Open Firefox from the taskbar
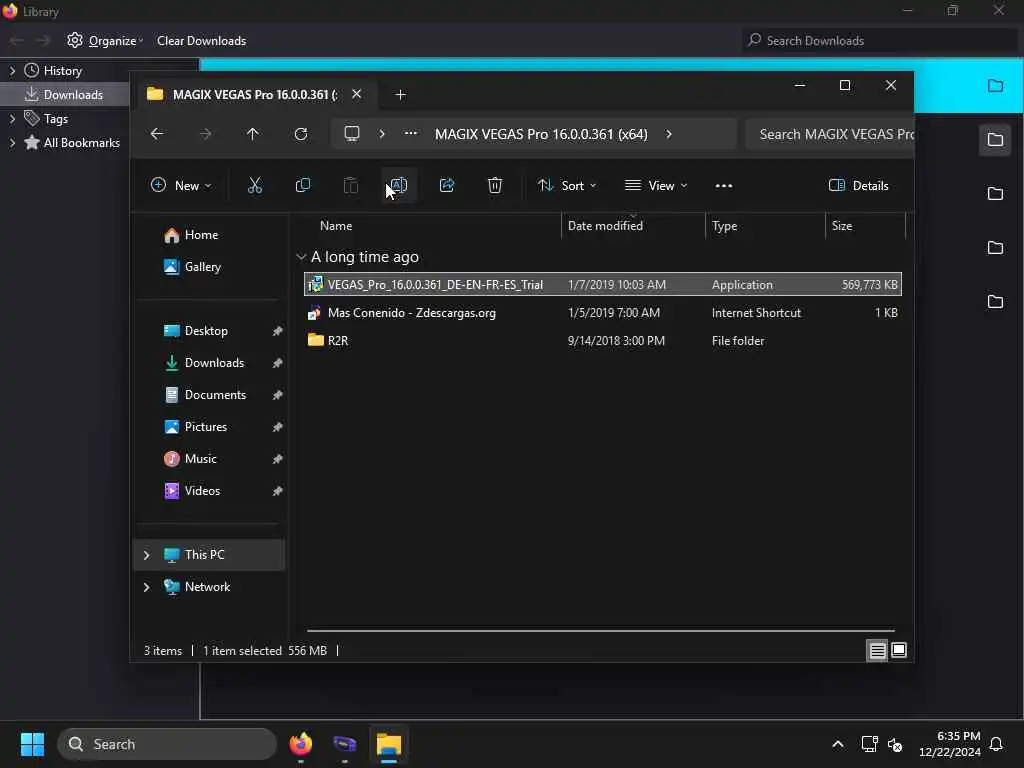 click(x=301, y=744)
